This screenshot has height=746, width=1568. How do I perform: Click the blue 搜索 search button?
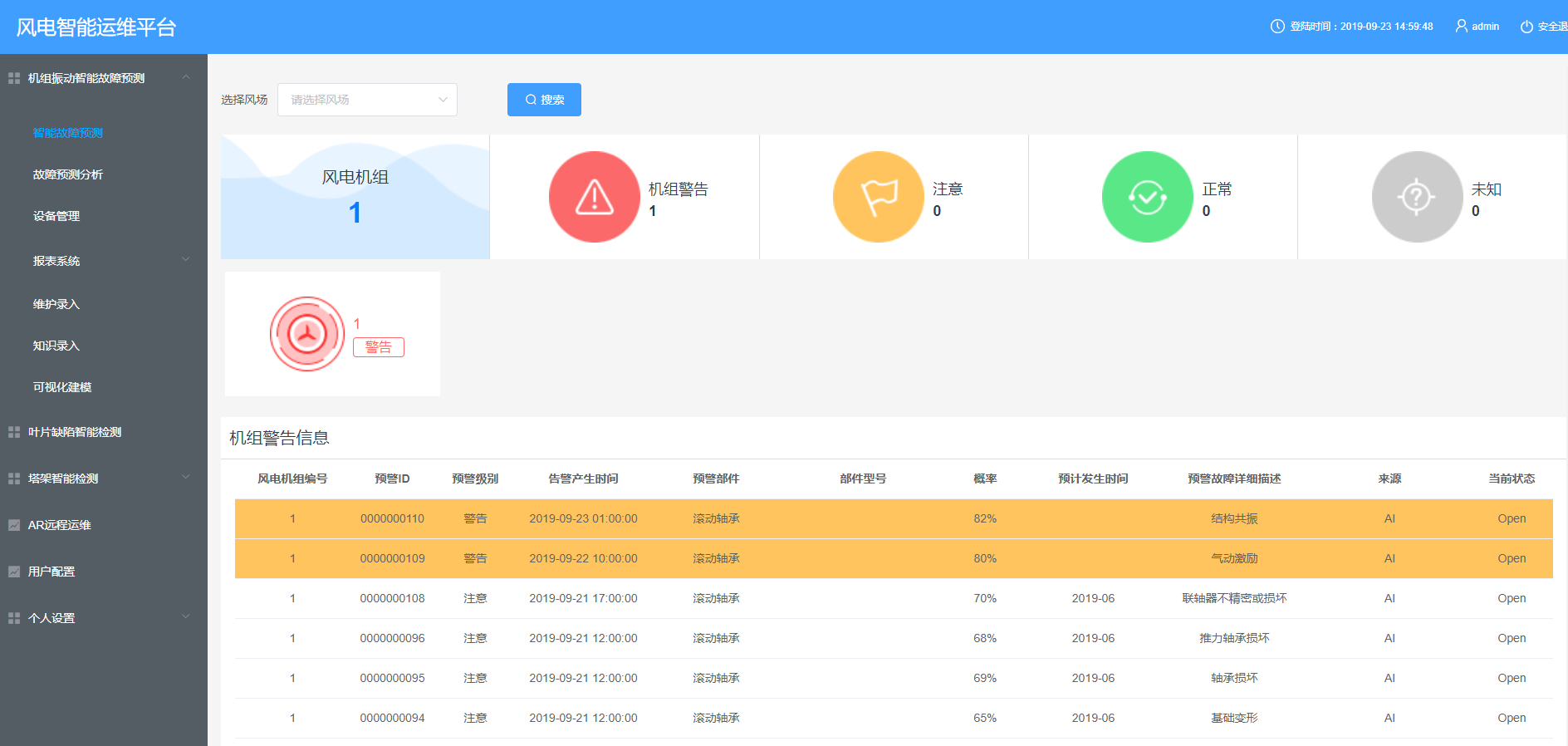pos(544,100)
